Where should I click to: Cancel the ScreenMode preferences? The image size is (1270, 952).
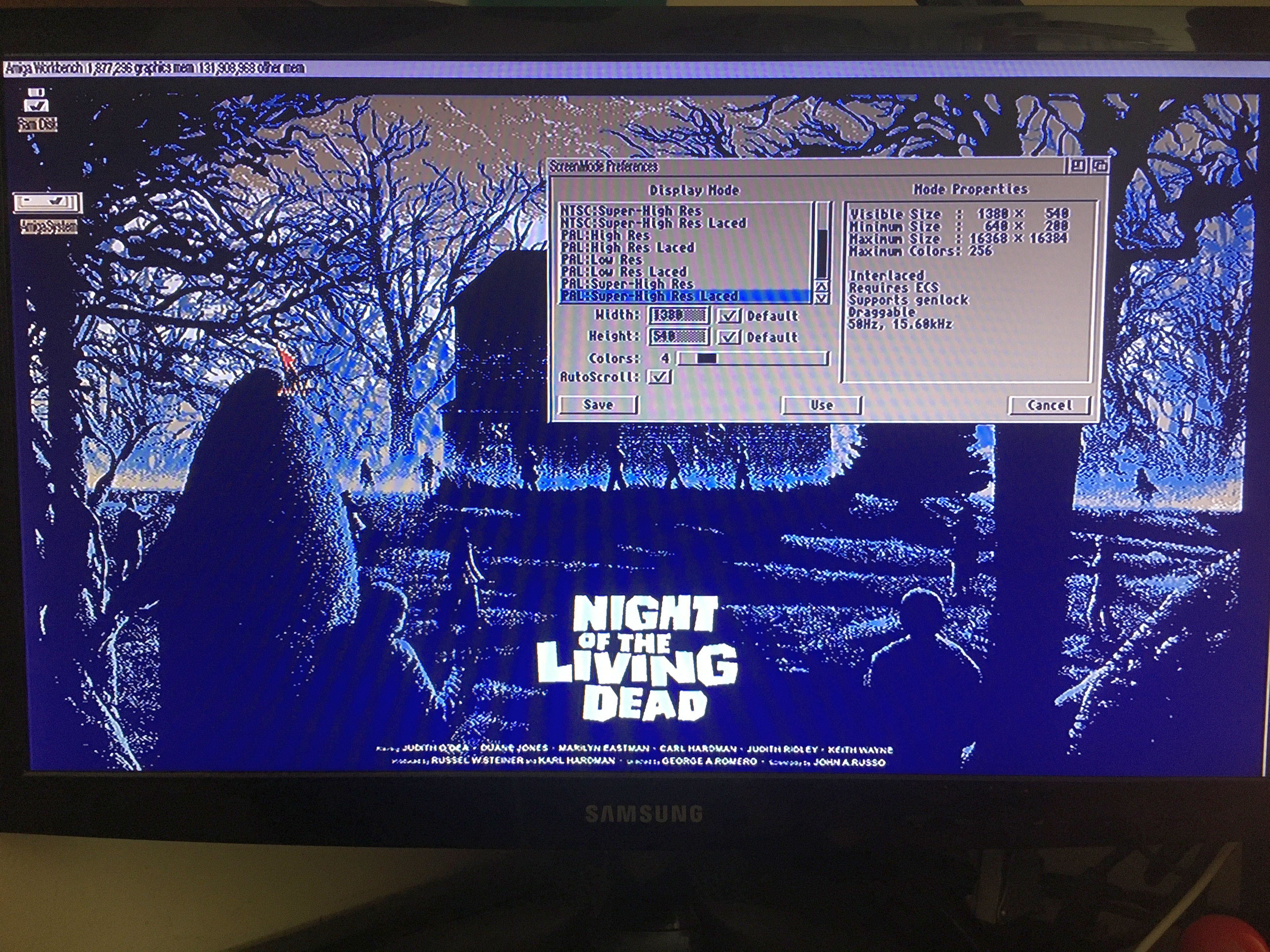click(1050, 406)
